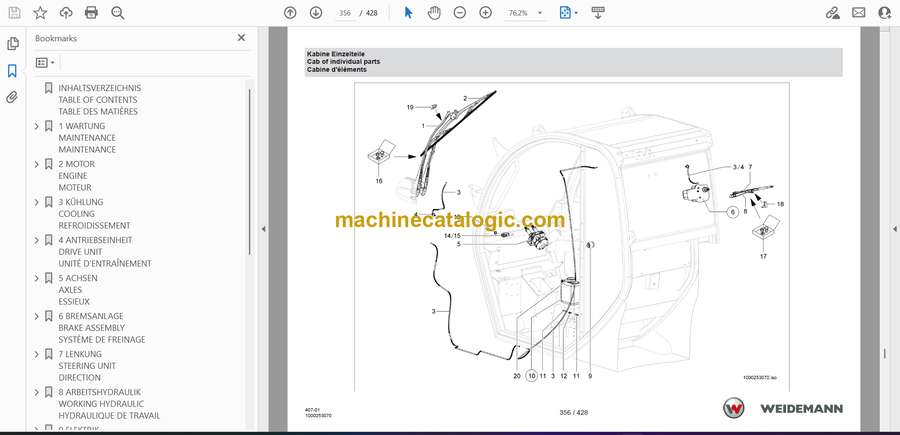
Task: Select the cursor selection tool
Action: coord(409,13)
